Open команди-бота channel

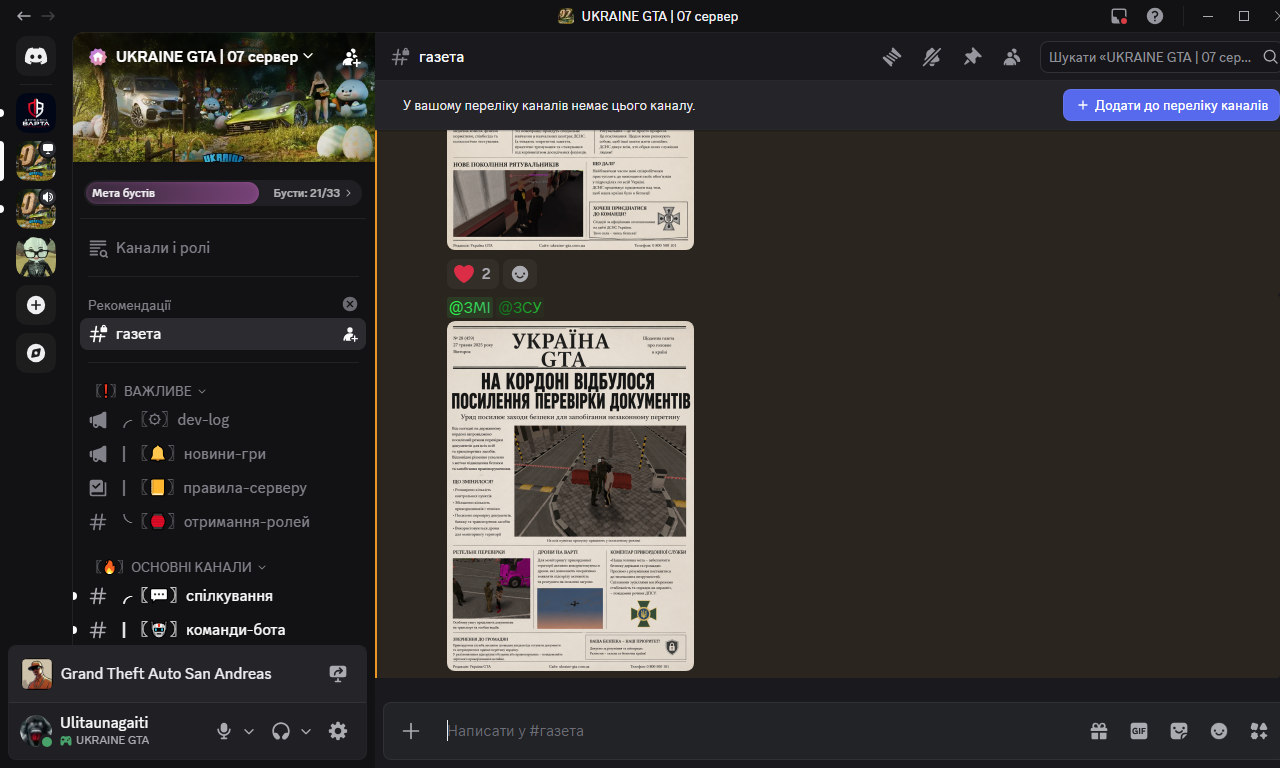pos(223,630)
